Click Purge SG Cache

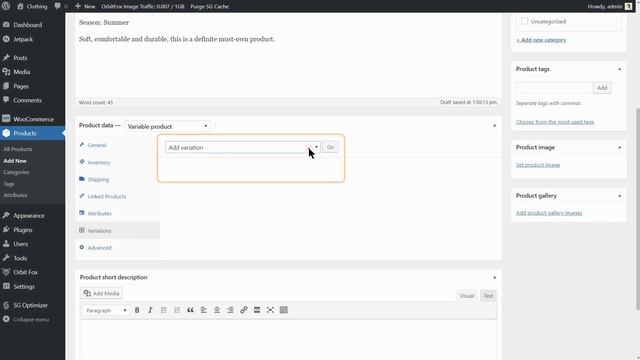pyautogui.click(x=209, y=6)
